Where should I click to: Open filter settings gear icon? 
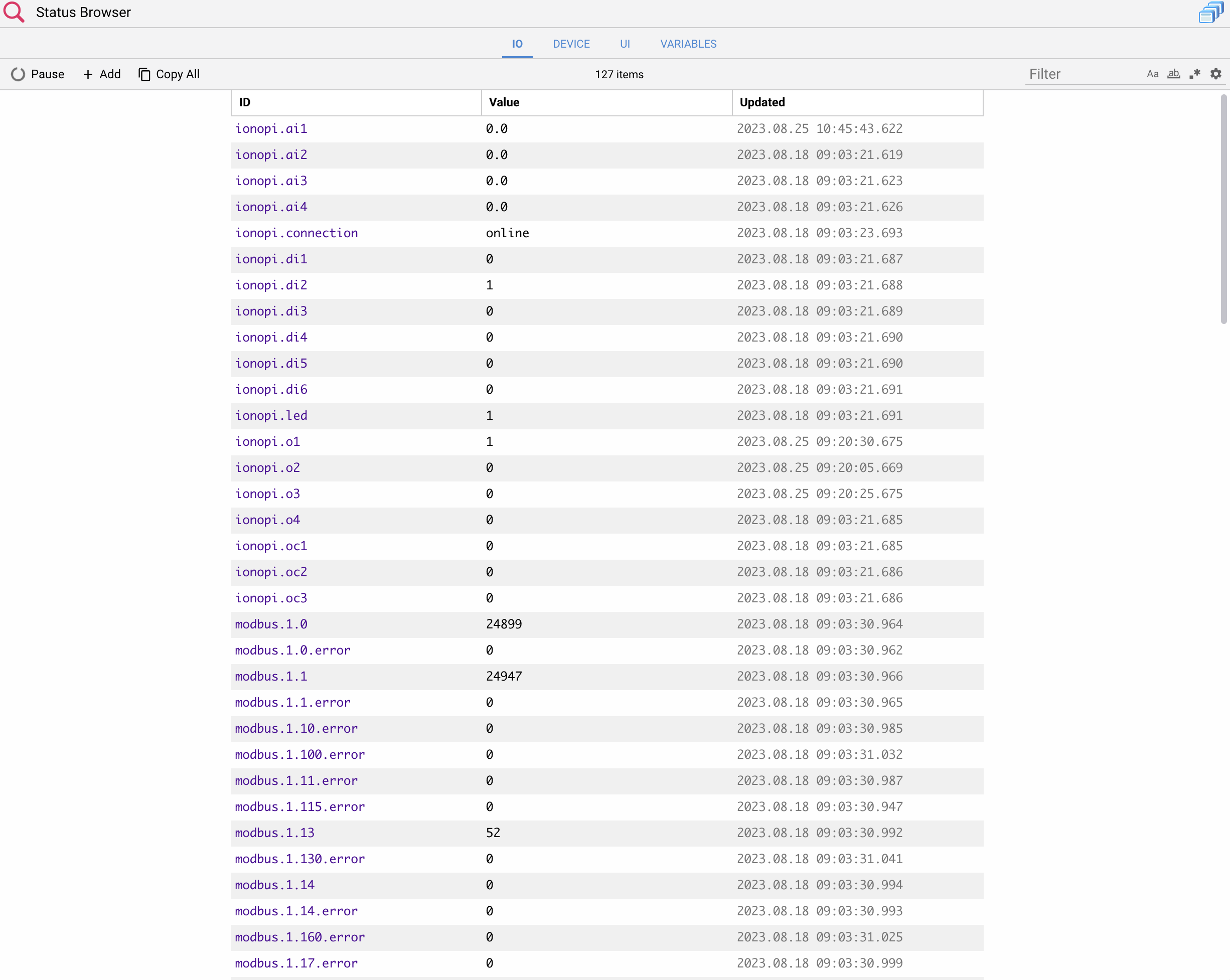tap(1216, 74)
